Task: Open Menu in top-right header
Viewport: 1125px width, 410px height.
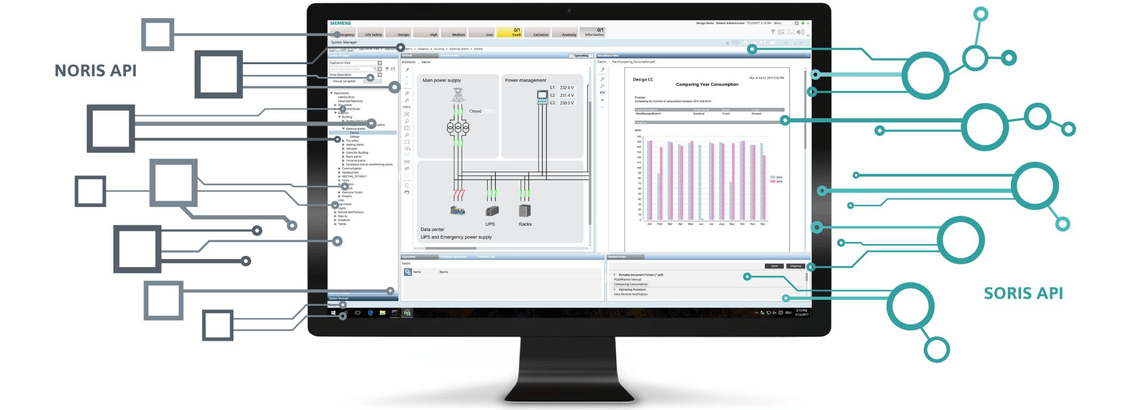Action: tap(778, 23)
